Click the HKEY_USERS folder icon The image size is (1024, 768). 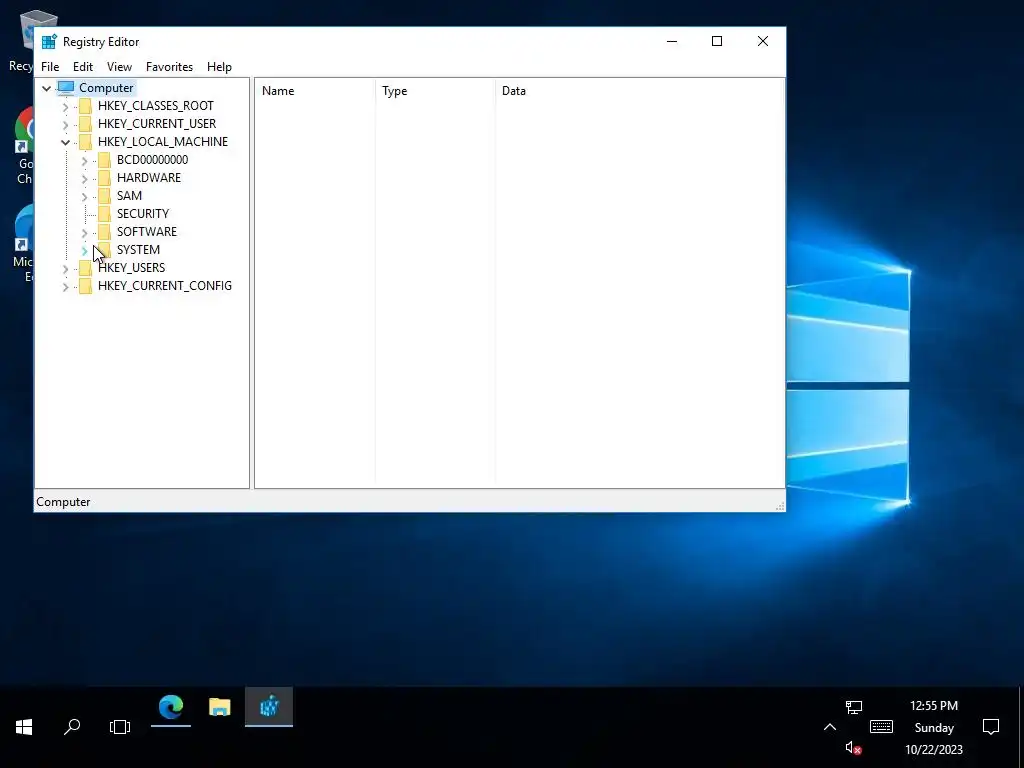click(x=85, y=268)
